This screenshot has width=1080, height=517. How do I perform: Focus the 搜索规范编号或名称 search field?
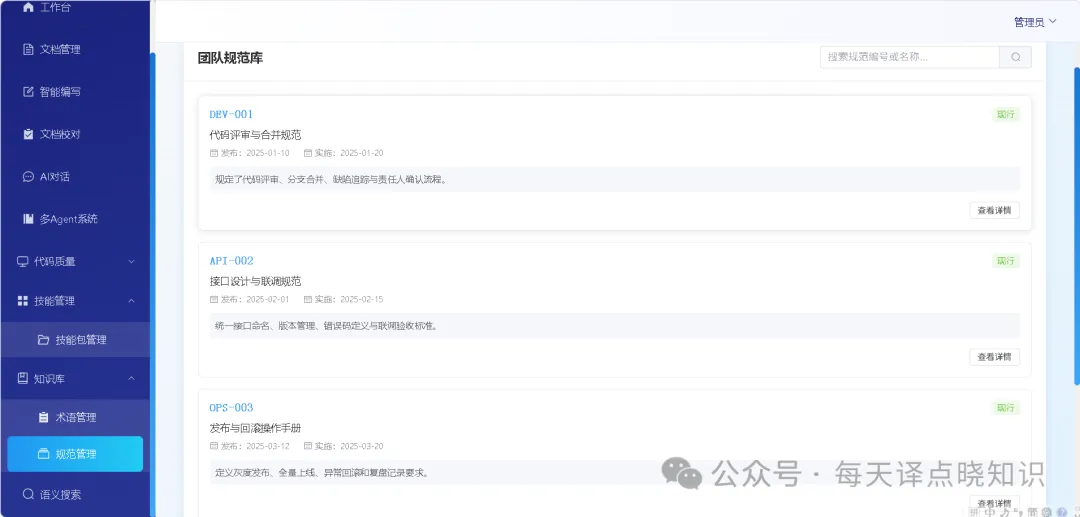tap(909, 57)
